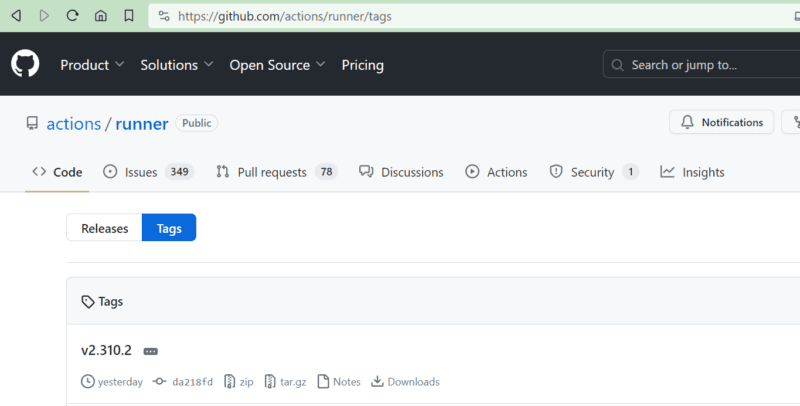Bookmark this page with bookmark icon
The width and height of the screenshot is (800, 406).
click(129, 16)
